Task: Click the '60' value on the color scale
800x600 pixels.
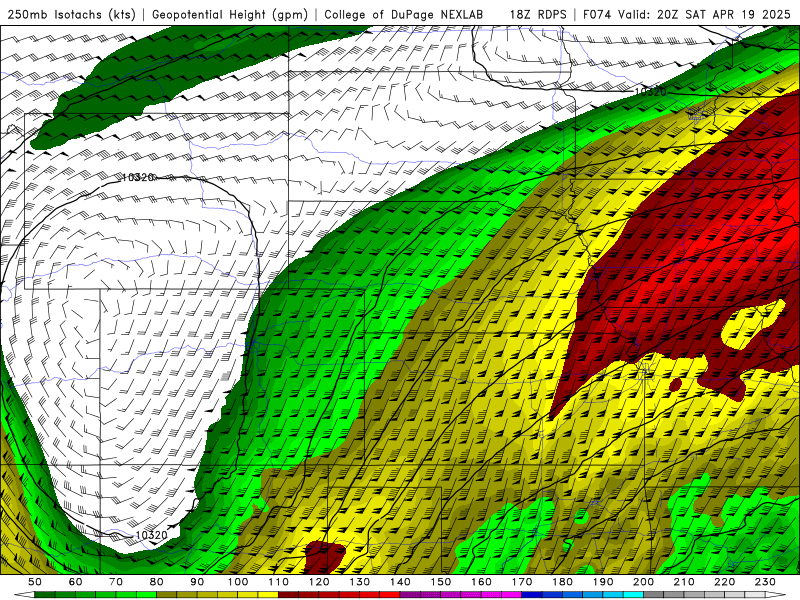Action: 76,582
